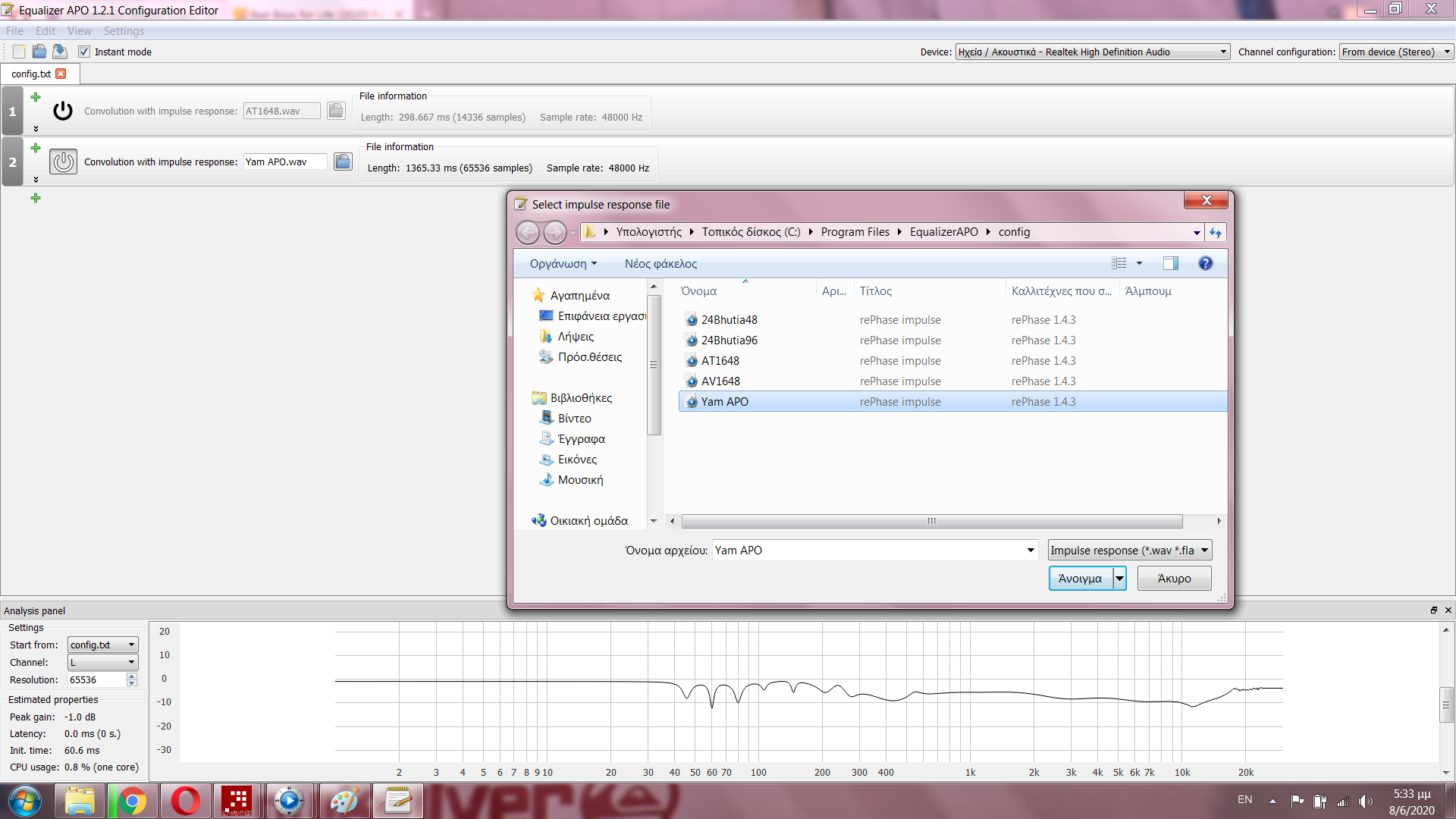Screen dimensions: 1456x819
Task: Open the Device dropdown
Action: point(1092,52)
